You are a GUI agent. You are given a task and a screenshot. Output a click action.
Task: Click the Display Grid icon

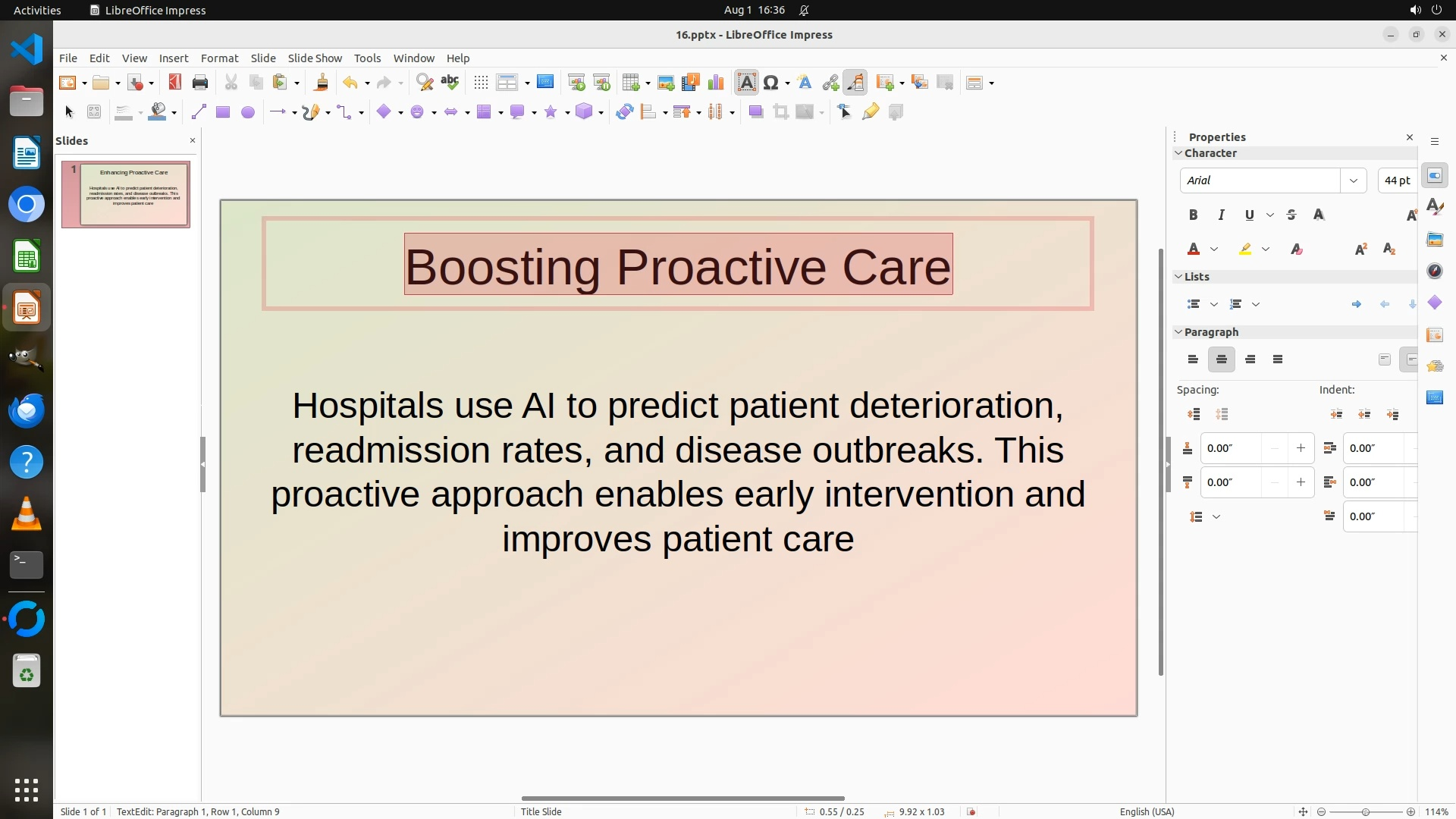(x=481, y=83)
